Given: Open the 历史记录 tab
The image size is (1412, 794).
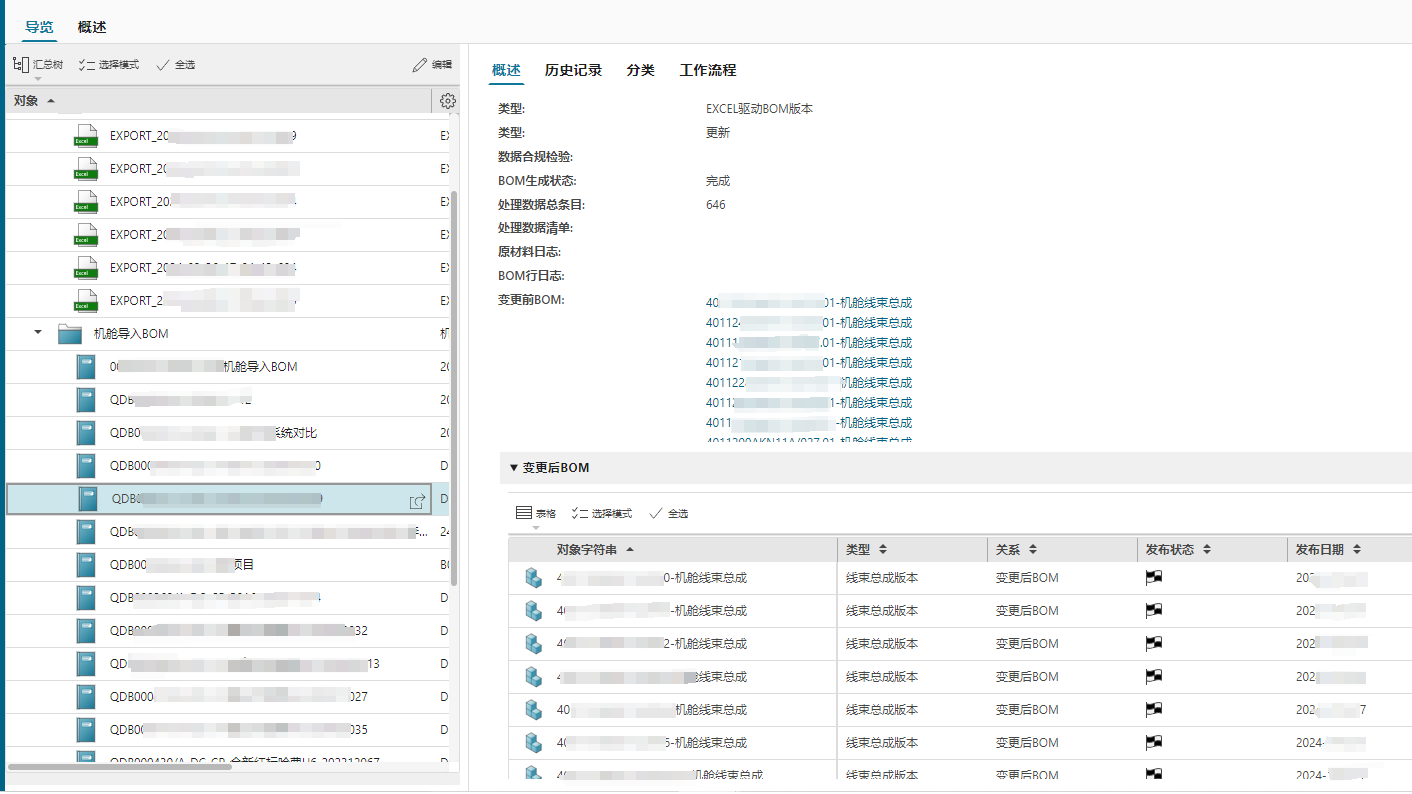Looking at the screenshot, I should 573,70.
